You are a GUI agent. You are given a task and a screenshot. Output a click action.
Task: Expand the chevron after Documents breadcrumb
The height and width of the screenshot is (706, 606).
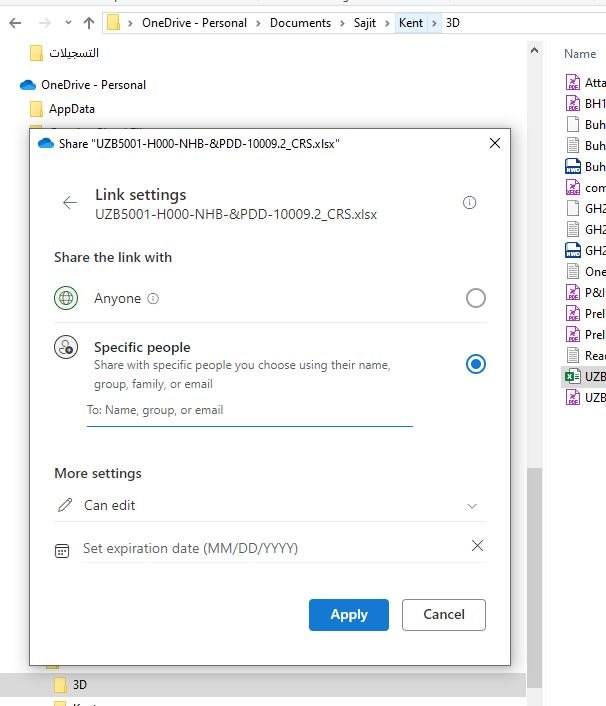(342, 23)
